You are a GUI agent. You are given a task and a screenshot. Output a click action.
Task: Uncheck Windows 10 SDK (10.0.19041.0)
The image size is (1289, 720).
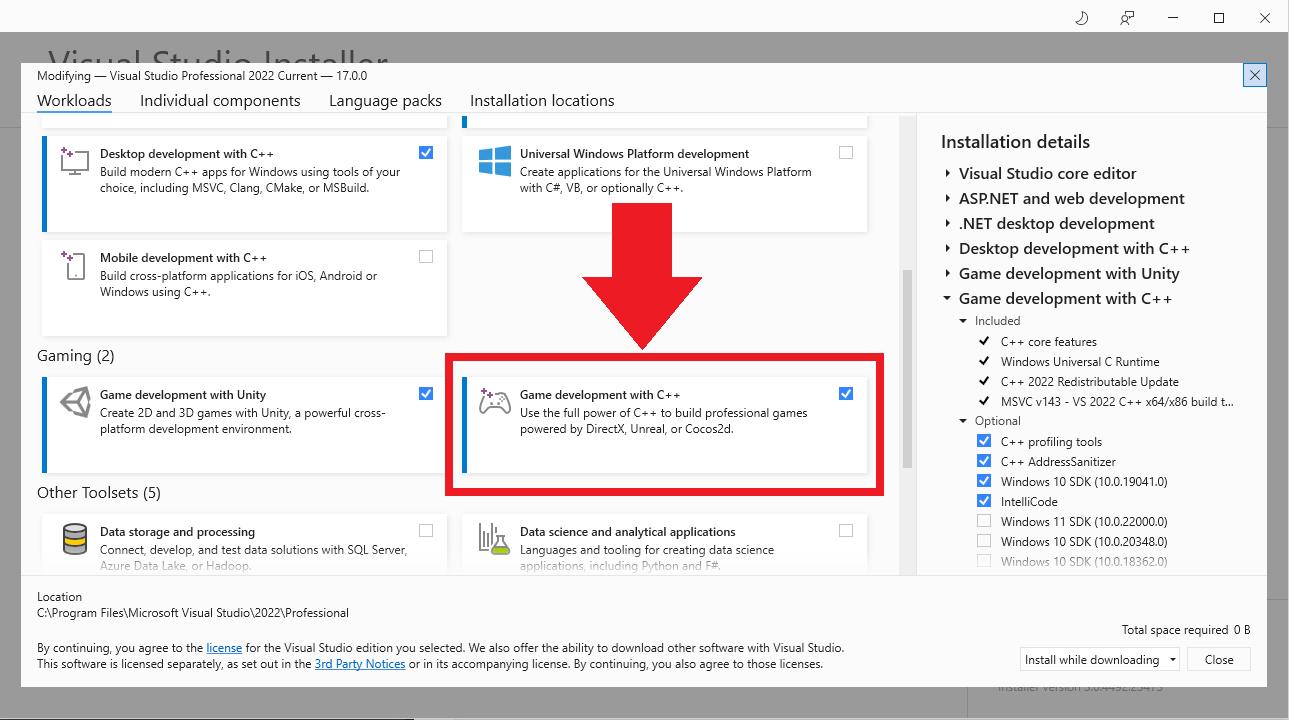[984, 481]
